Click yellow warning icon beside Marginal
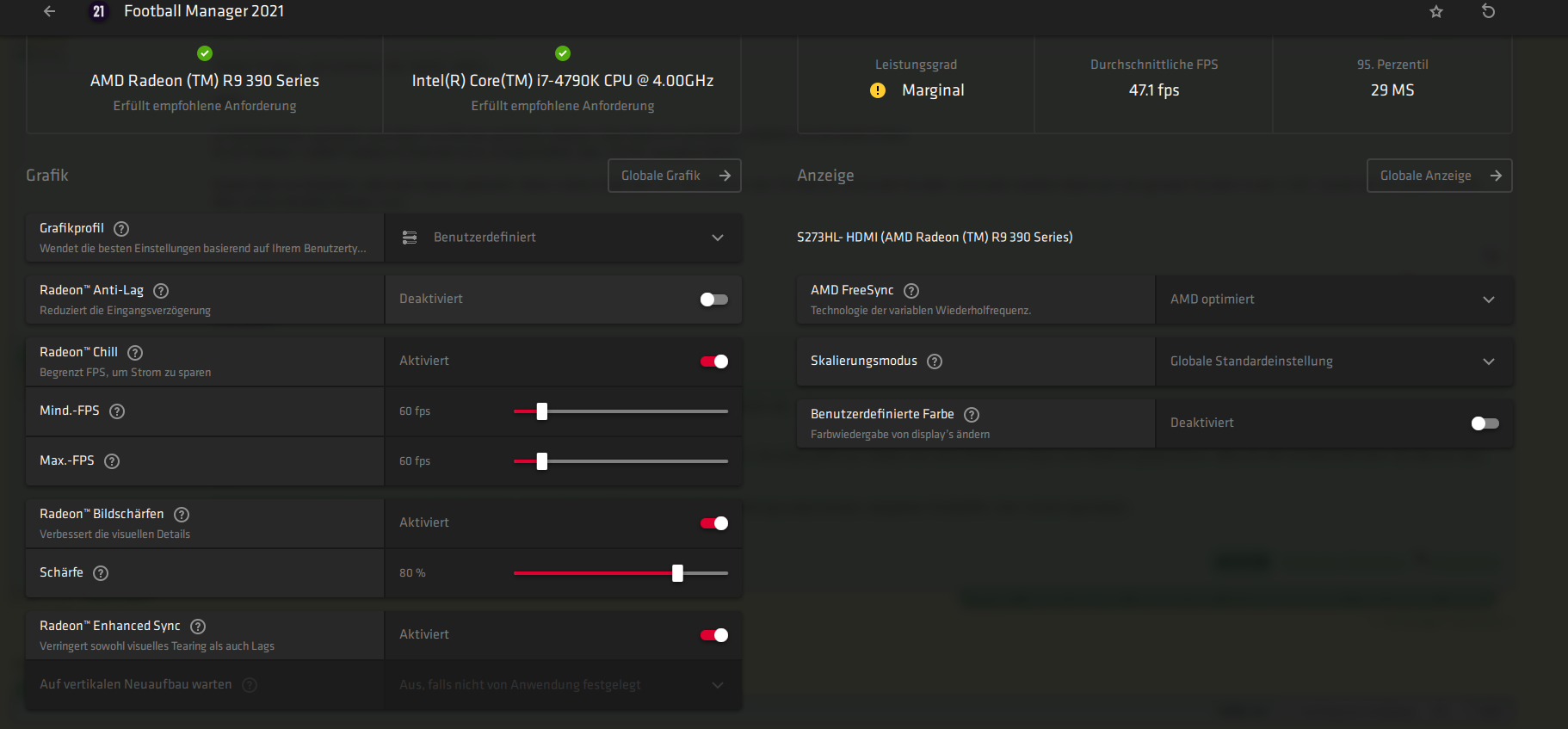The image size is (1568, 729). pos(878,90)
